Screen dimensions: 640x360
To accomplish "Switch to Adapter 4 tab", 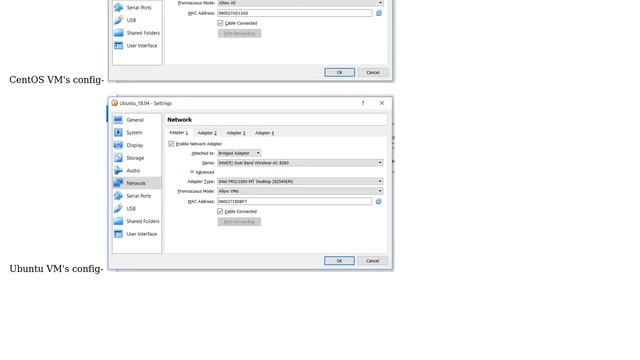I will point(264,133).
